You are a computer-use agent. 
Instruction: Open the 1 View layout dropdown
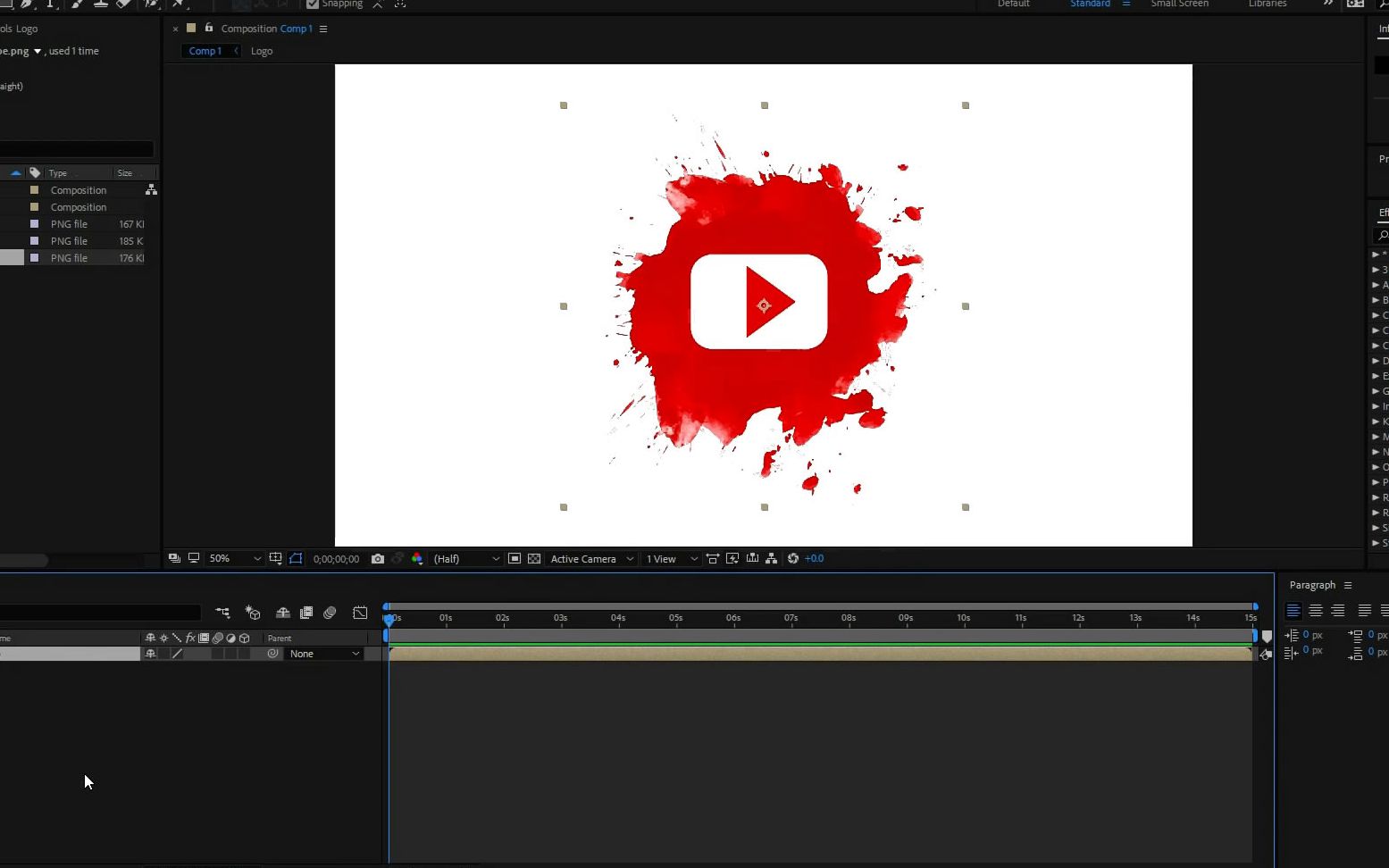click(672, 558)
